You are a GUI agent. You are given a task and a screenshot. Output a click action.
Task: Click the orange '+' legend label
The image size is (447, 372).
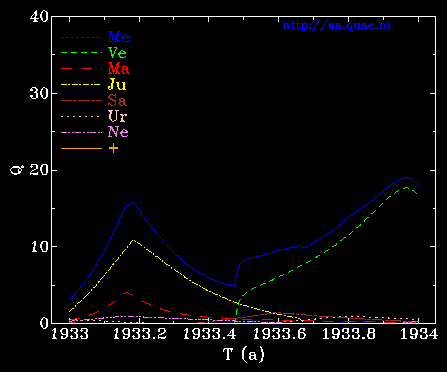(x=113, y=148)
